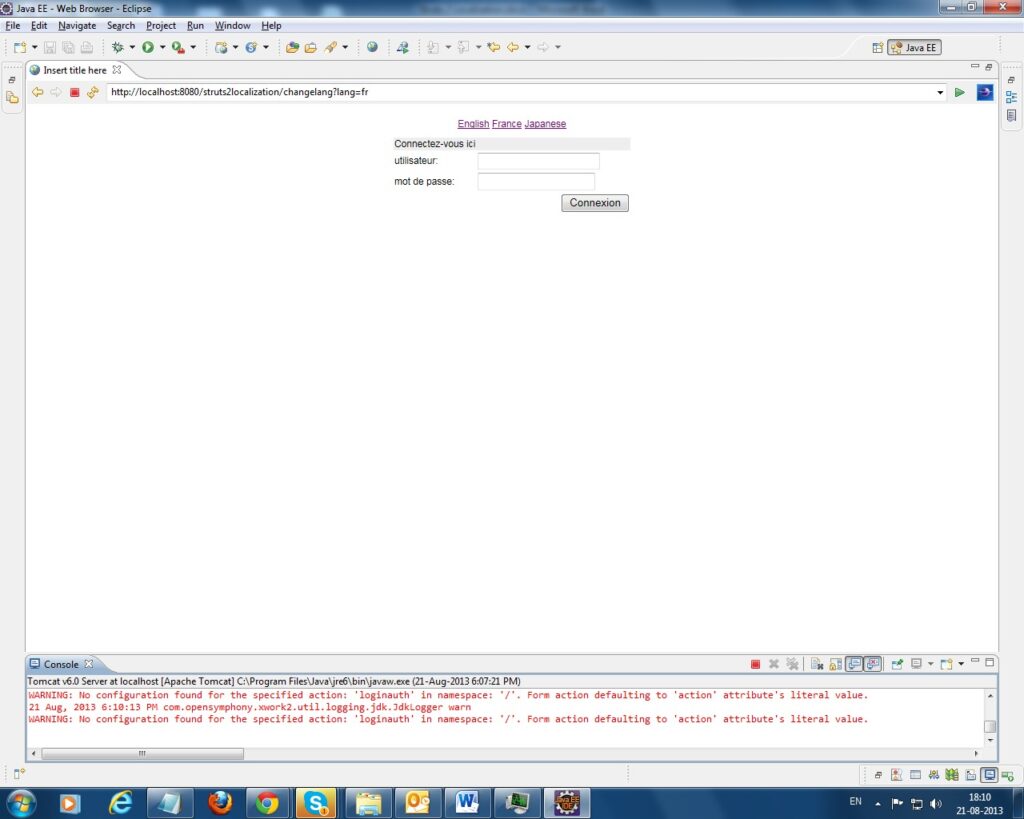Refresh the internal web browser page
Image resolution: width=1024 pixels, height=819 pixels.
[x=92, y=92]
